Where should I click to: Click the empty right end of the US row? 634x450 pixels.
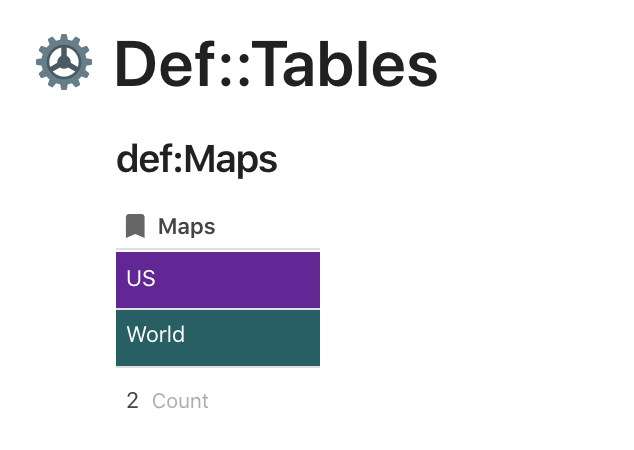tap(298, 279)
